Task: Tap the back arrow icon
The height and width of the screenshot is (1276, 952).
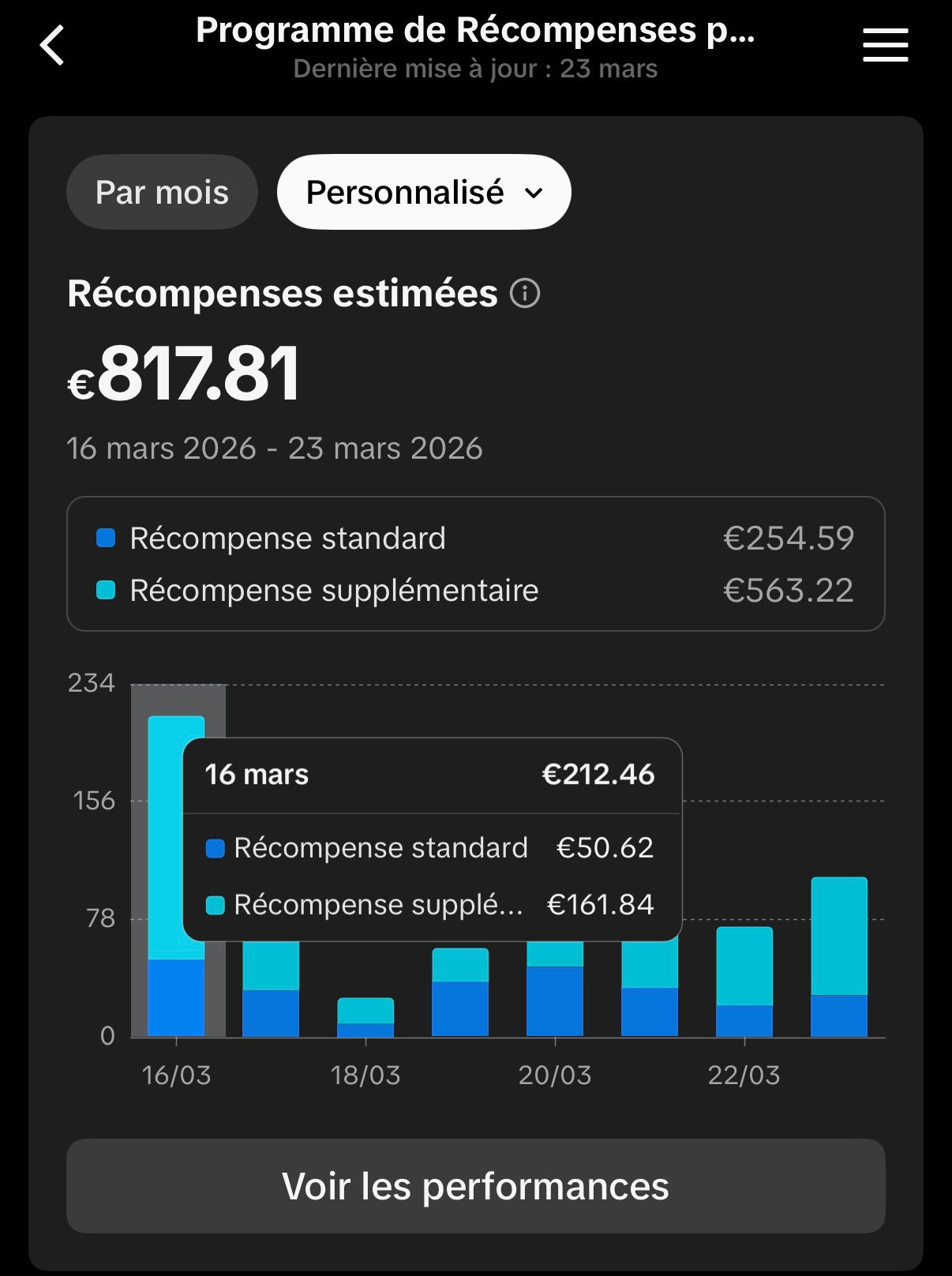Action: [x=52, y=45]
